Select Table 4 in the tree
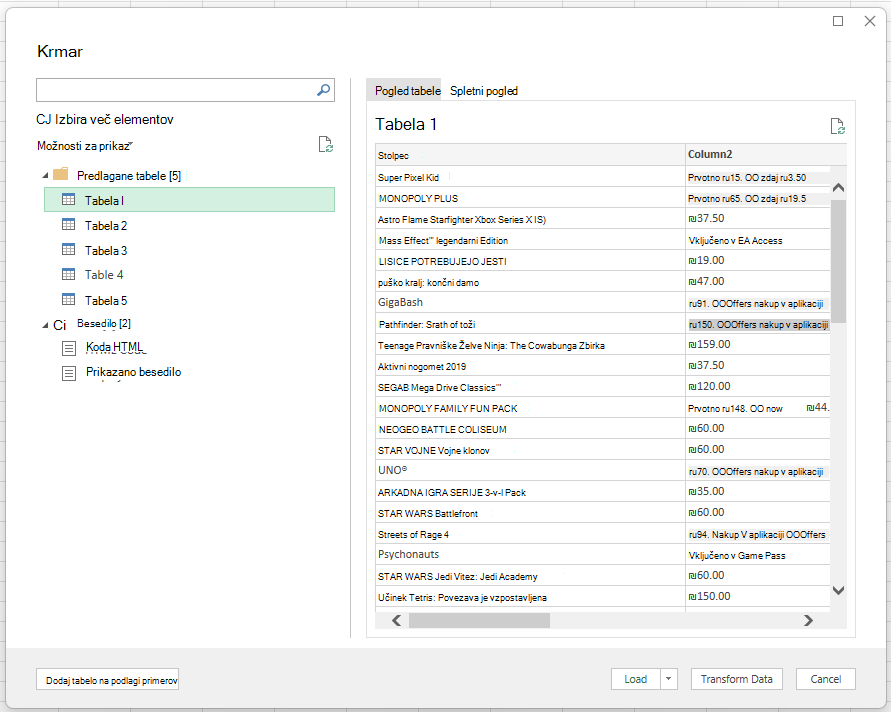Viewport: 891px width, 712px height. pyautogui.click(x=104, y=275)
